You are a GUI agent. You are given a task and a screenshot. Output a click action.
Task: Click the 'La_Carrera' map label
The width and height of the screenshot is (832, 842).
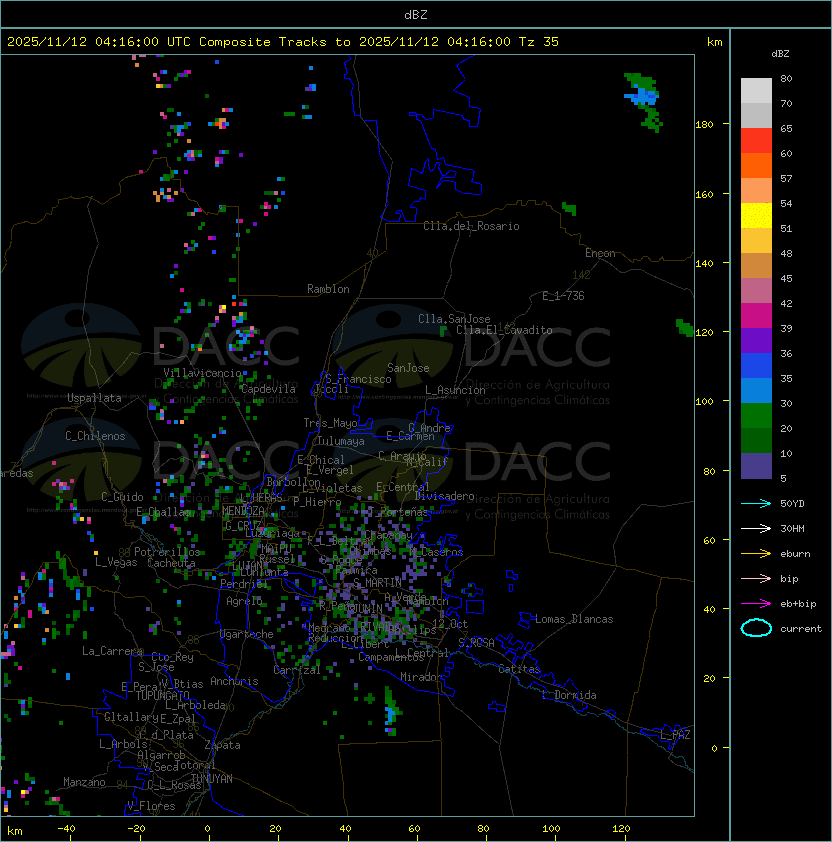point(113,651)
